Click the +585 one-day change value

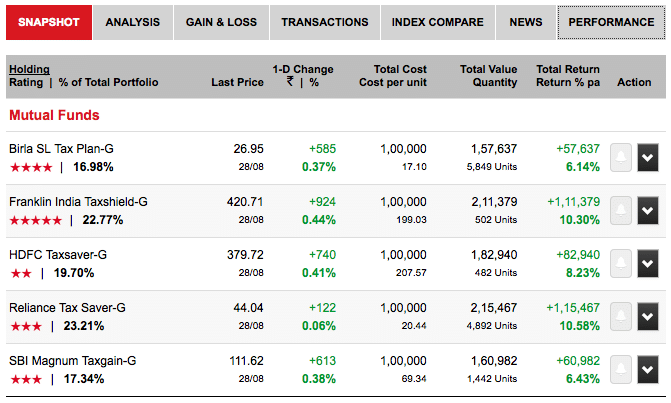click(x=322, y=149)
